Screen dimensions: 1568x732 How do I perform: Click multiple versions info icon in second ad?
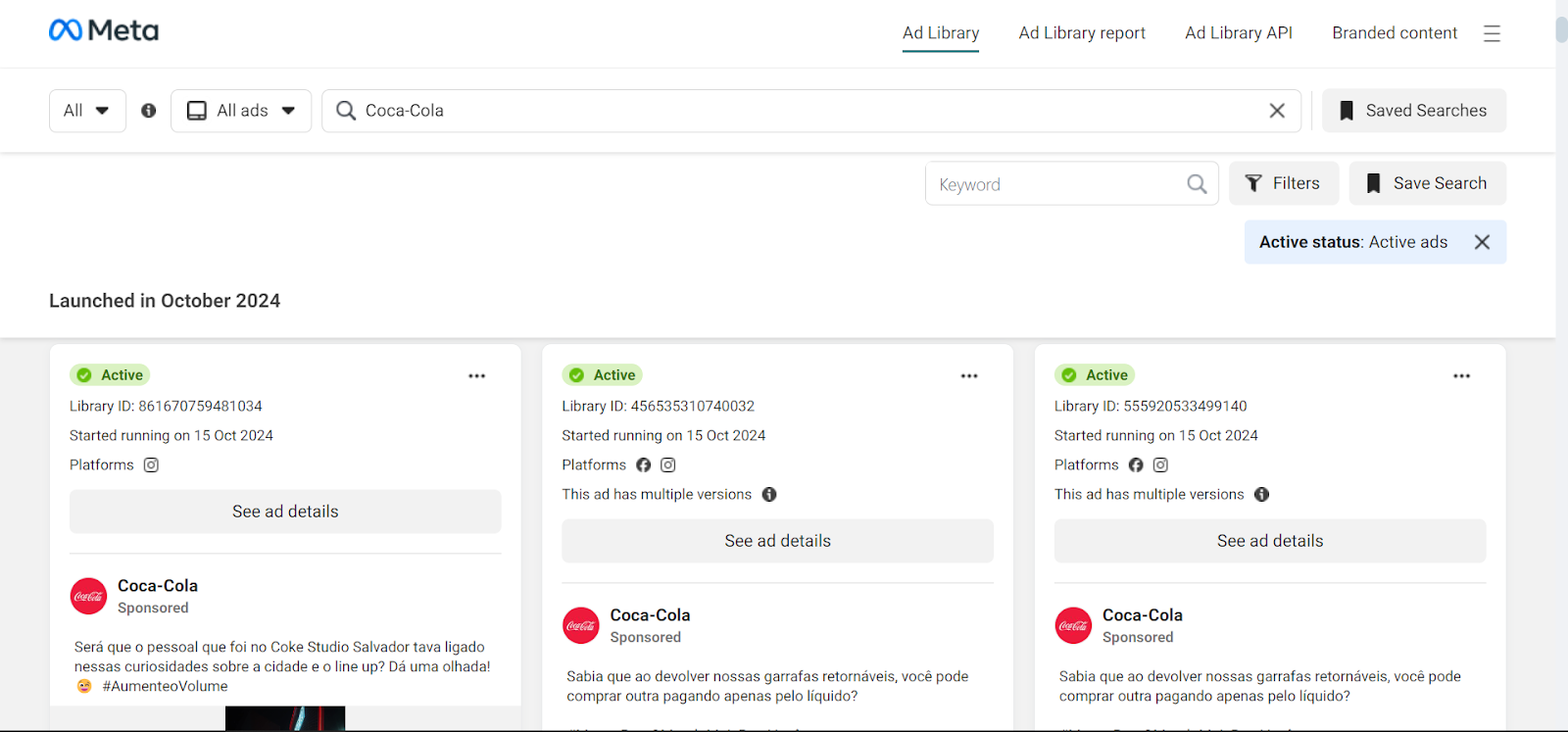click(x=769, y=495)
